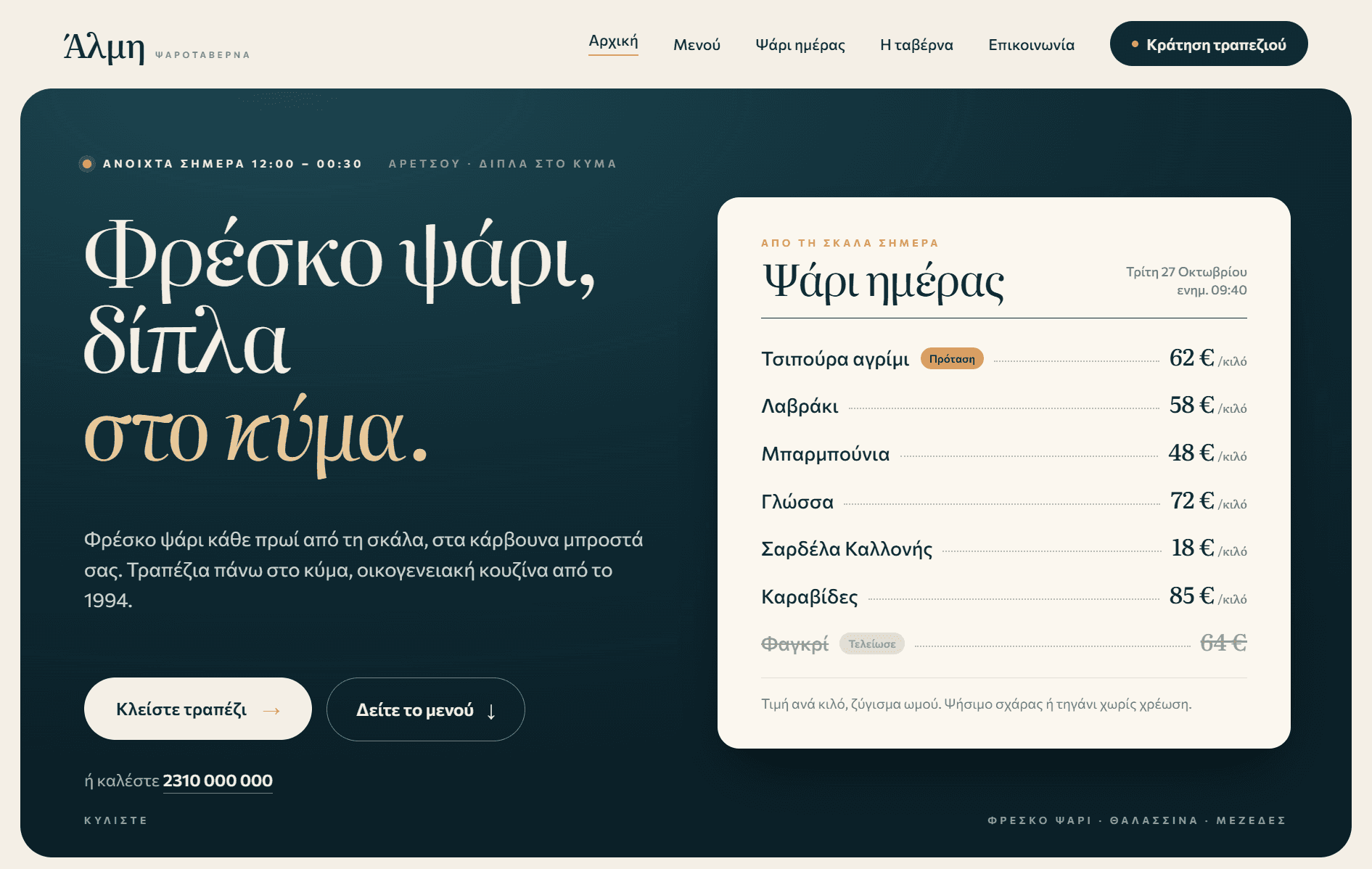1372x869 pixels.
Task: Click ΦΡΕΣΚΟ ΨΑΡΙ · ΘΑΛΑΣΣΙΝΑ · ΜΕΖΕΔΕΣ footer text
Action: click(1137, 820)
